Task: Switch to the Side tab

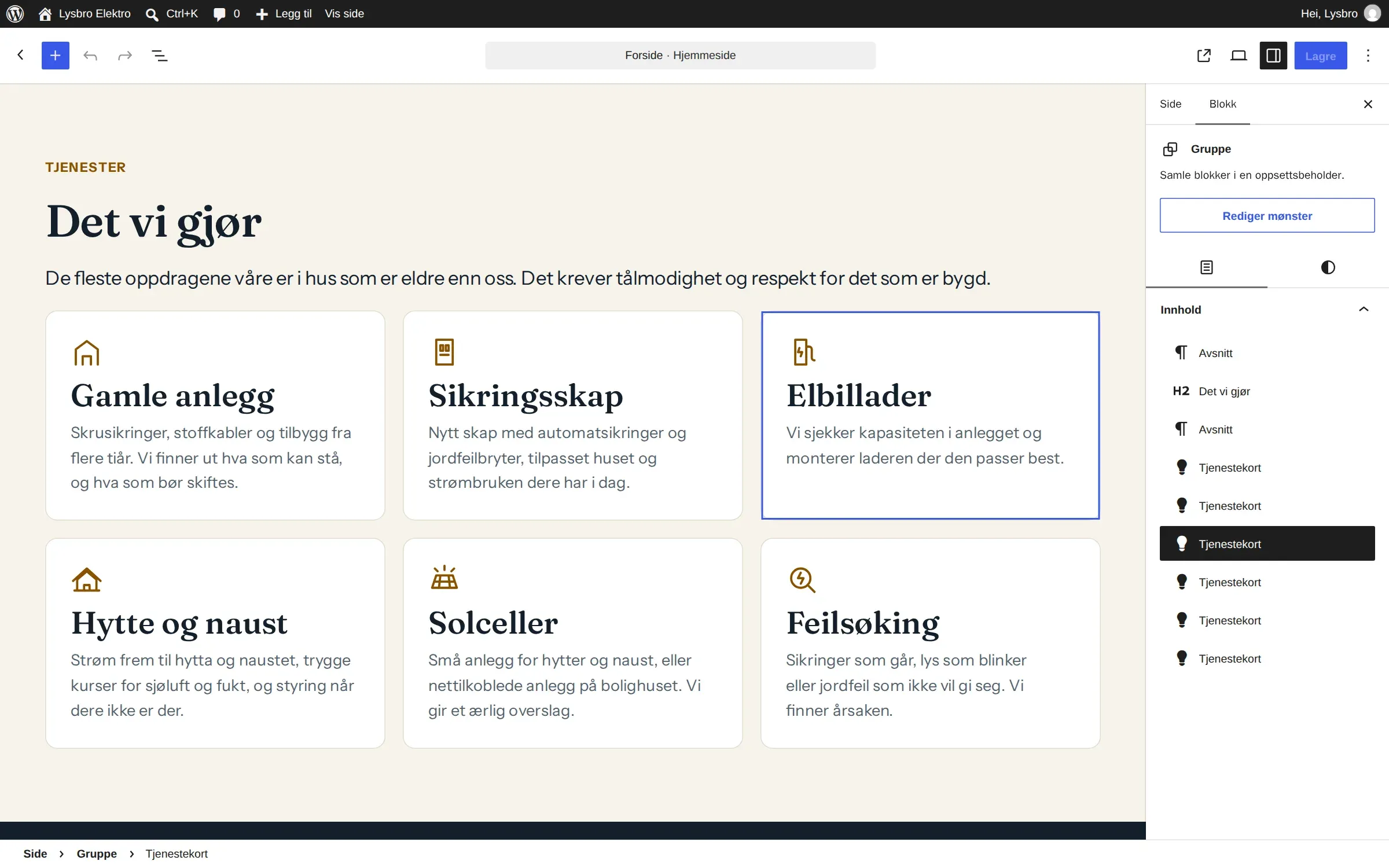Action: pos(1170,104)
